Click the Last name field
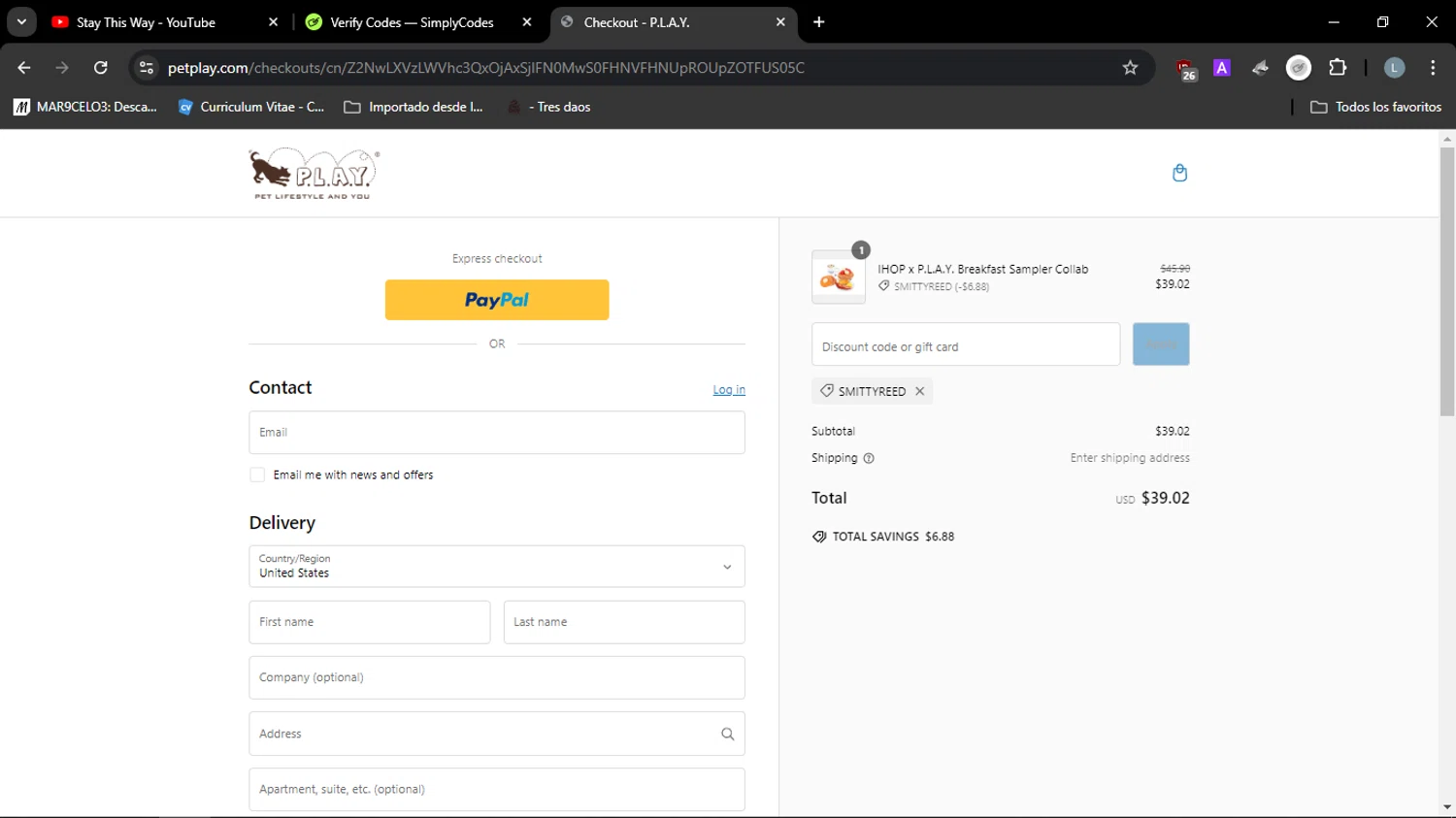This screenshot has width=1456, height=818. click(x=624, y=622)
